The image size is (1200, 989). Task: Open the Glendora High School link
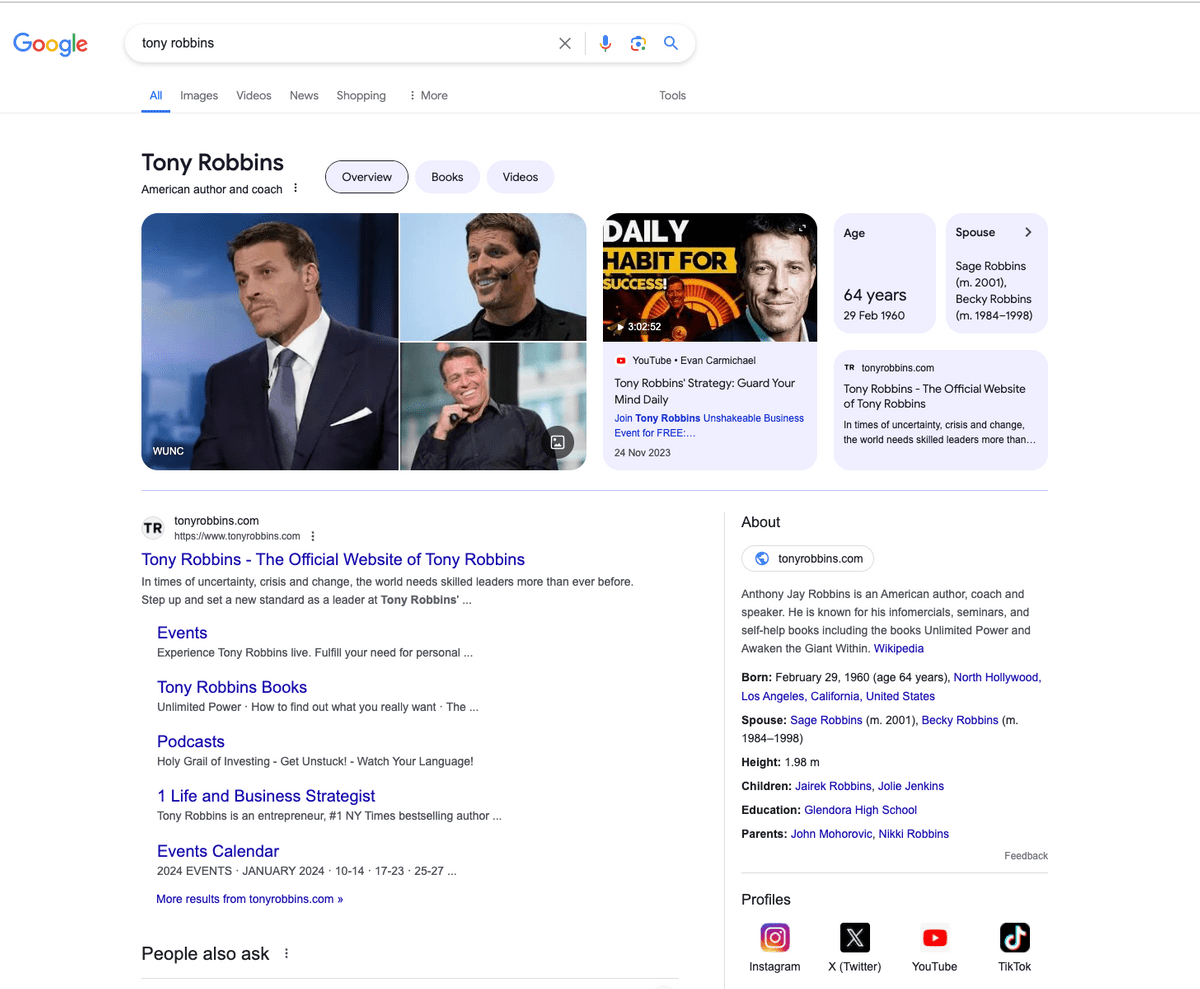point(860,810)
